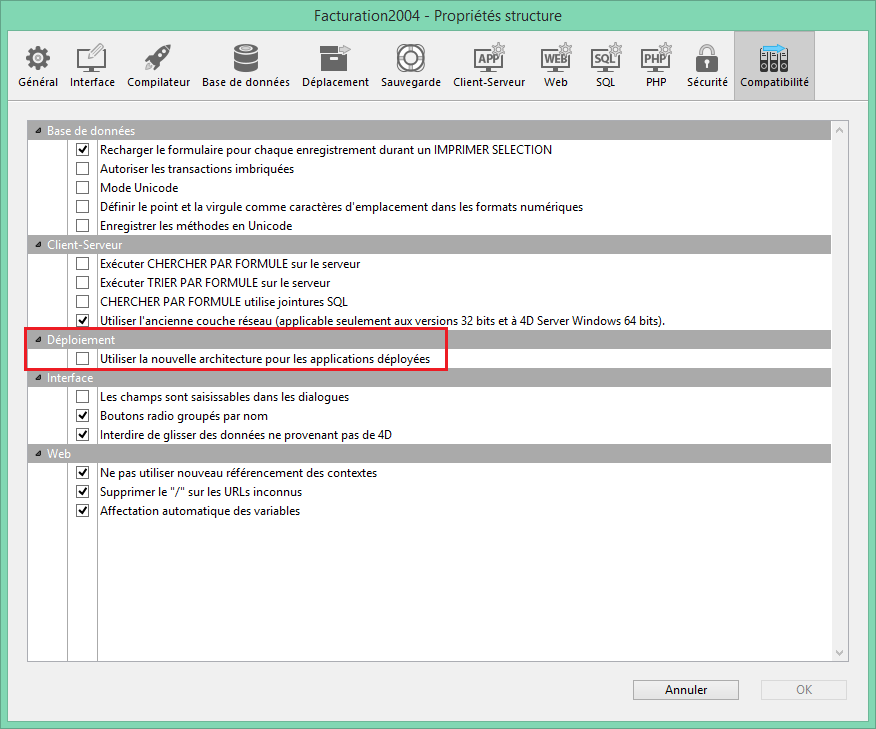Check Exécuter CHERCHER PAR FORMULE sur le serveur
Screen dimensions: 876x729
[83, 264]
